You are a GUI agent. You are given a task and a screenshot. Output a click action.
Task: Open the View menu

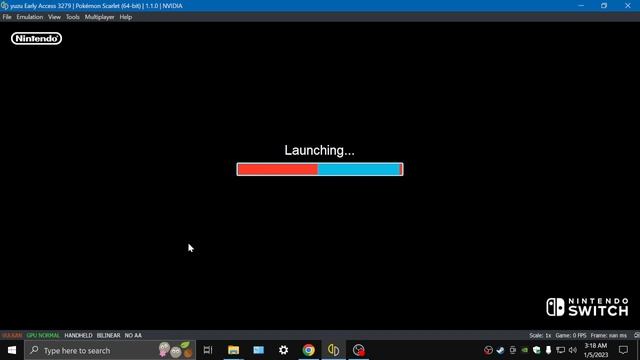pyautogui.click(x=54, y=17)
